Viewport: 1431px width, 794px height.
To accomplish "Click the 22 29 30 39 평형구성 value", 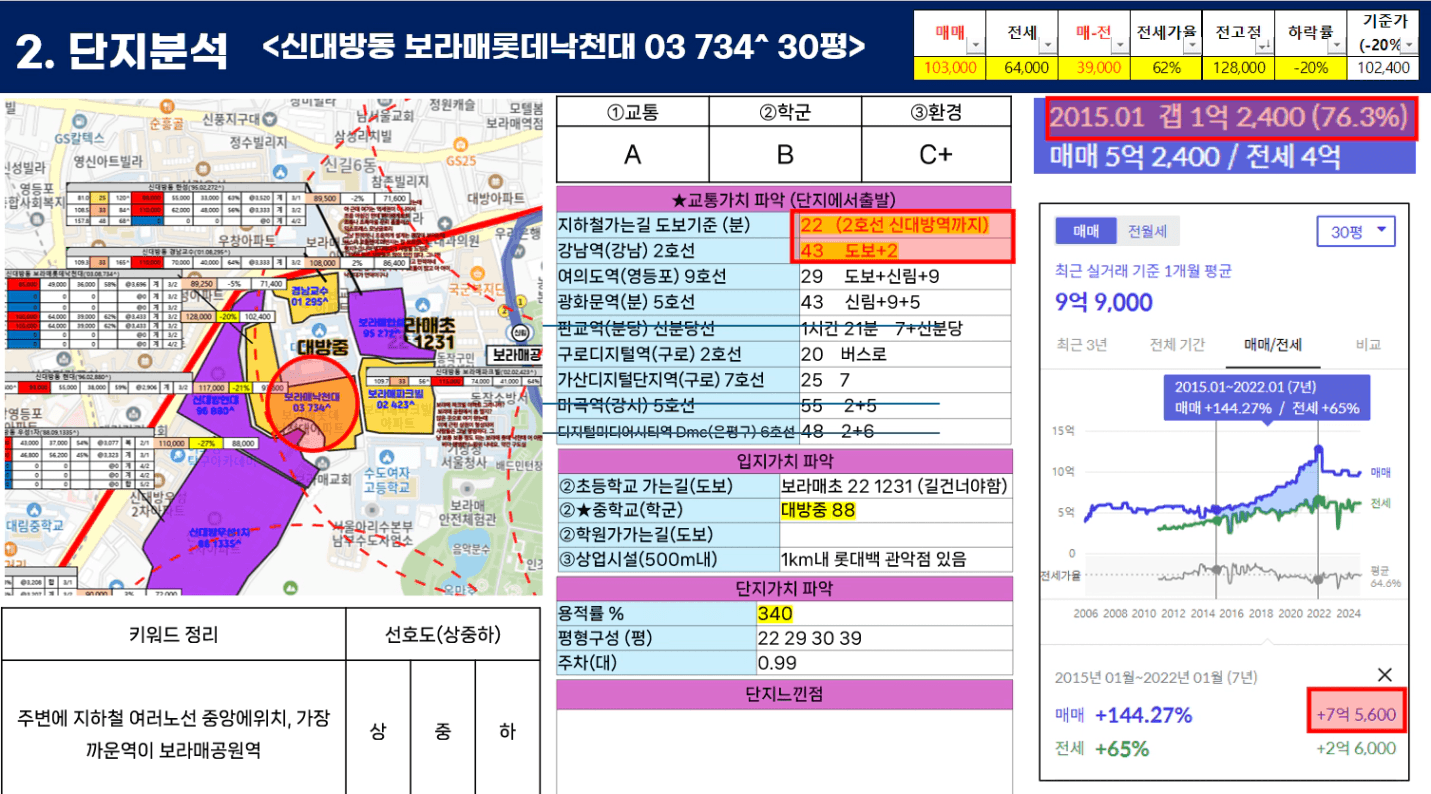I will [x=809, y=638].
